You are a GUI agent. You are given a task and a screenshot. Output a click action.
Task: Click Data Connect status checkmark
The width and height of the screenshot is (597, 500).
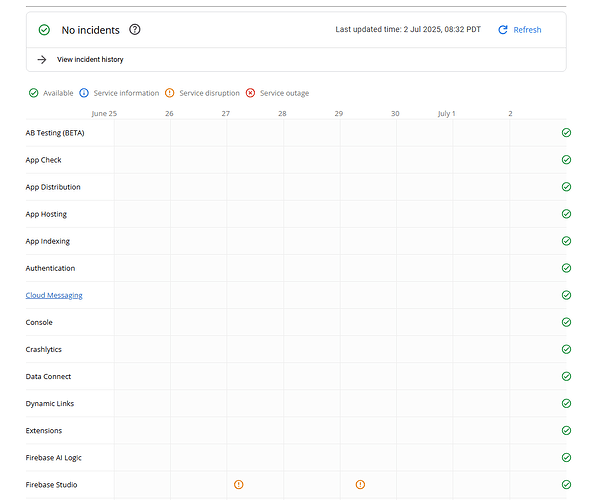(566, 376)
